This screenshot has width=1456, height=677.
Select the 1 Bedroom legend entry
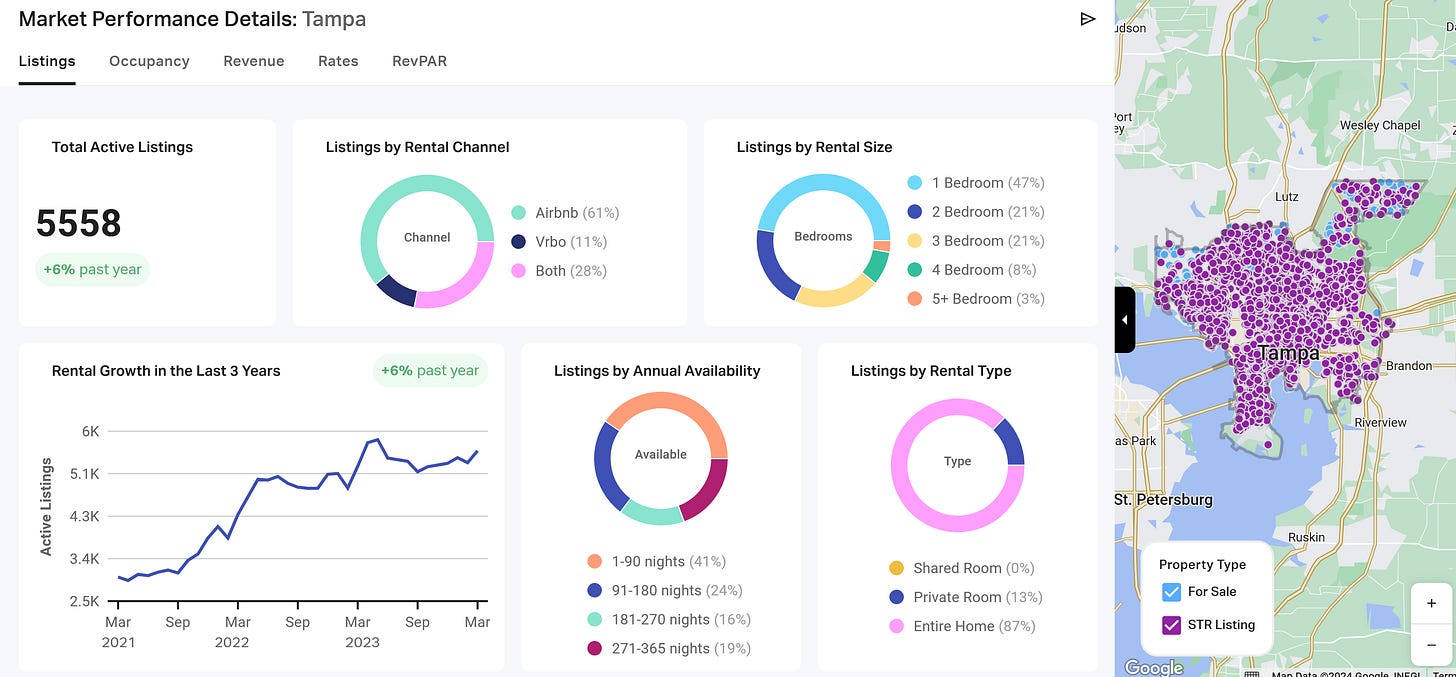pyautogui.click(x=975, y=183)
